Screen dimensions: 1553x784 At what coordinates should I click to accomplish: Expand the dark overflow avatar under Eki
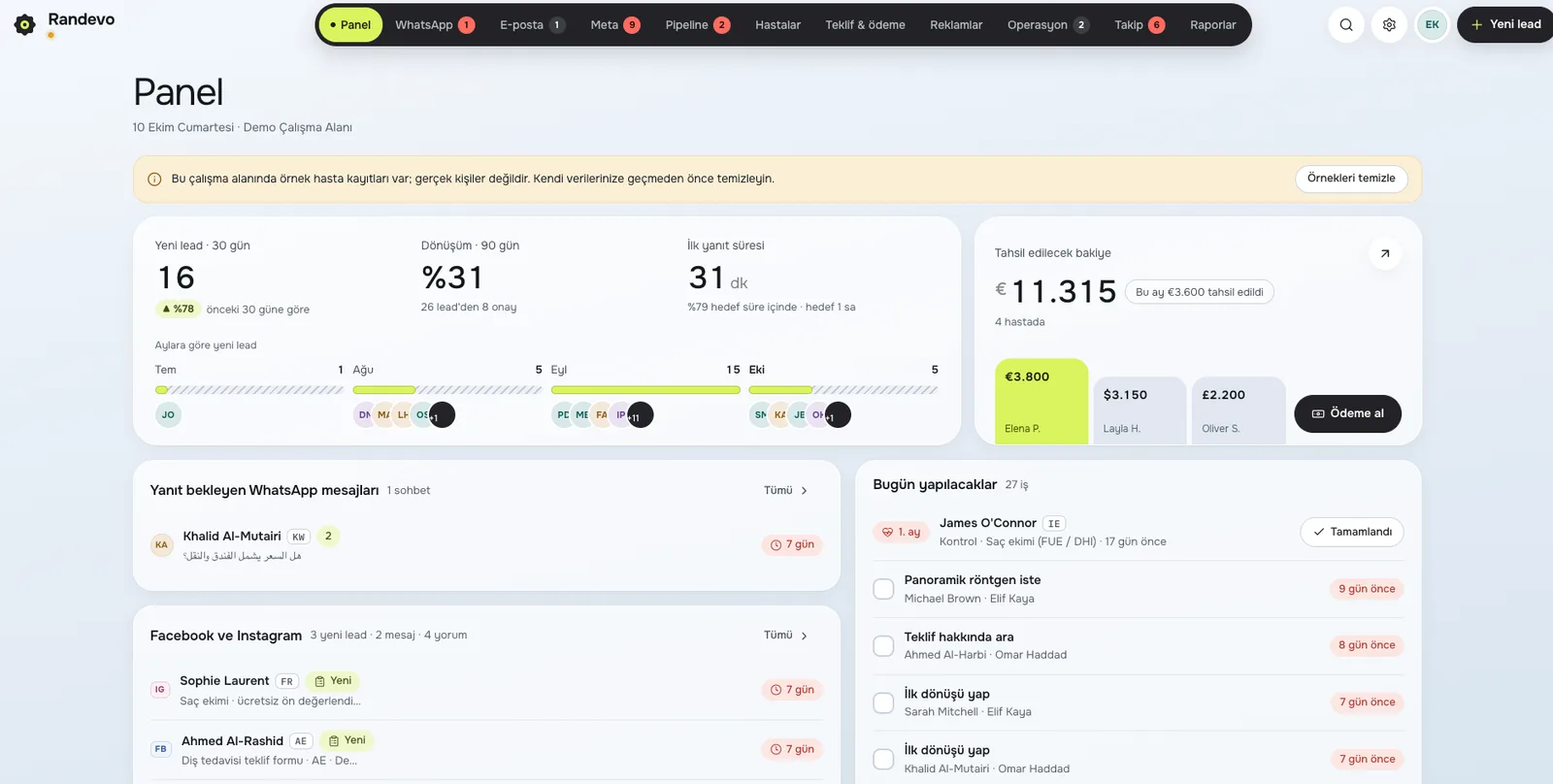pos(839,415)
